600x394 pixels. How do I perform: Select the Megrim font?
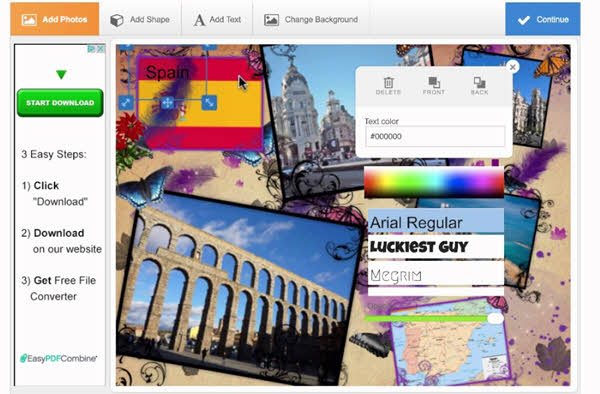436,274
